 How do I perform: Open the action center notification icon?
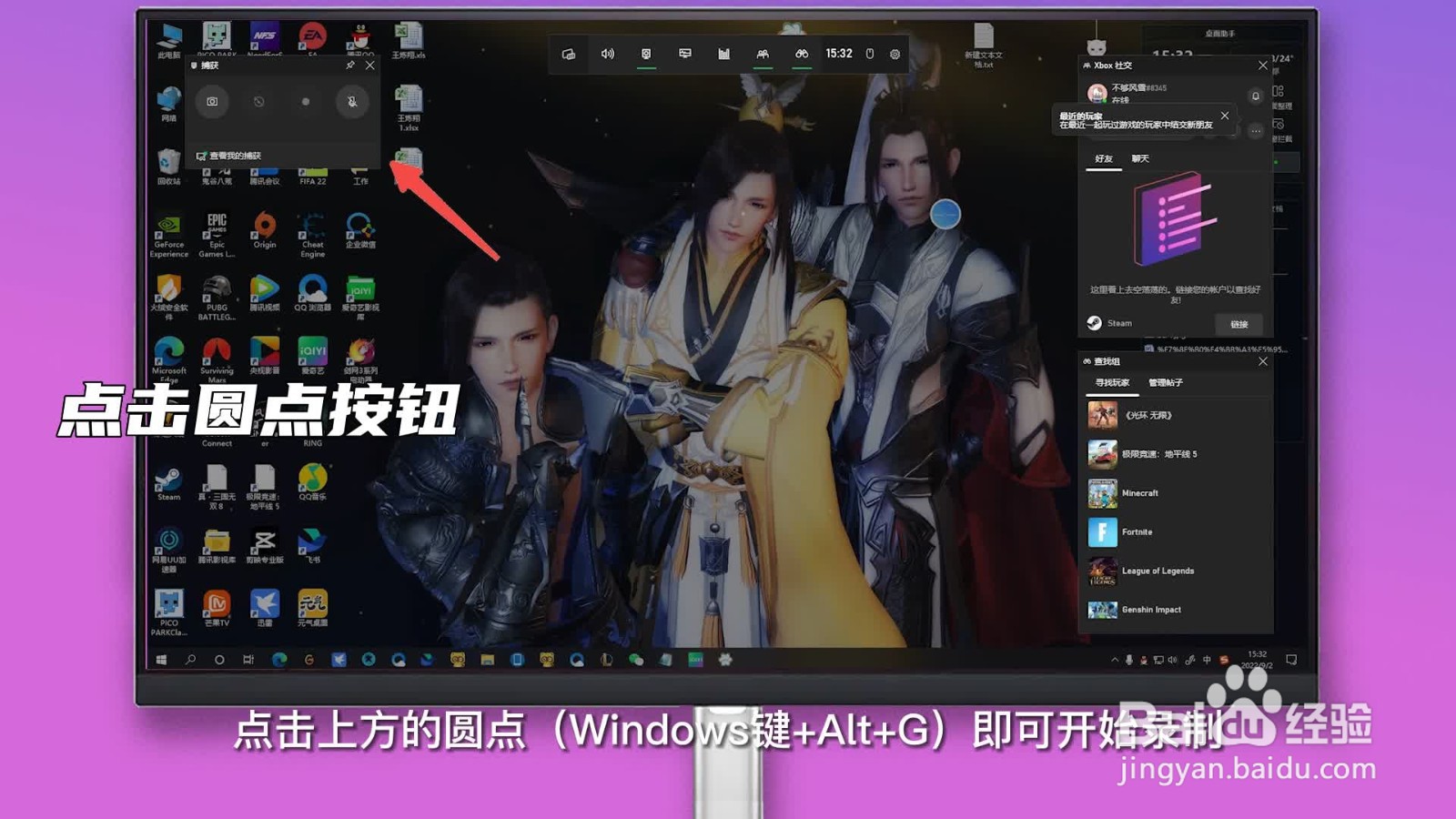click(1291, 660)
